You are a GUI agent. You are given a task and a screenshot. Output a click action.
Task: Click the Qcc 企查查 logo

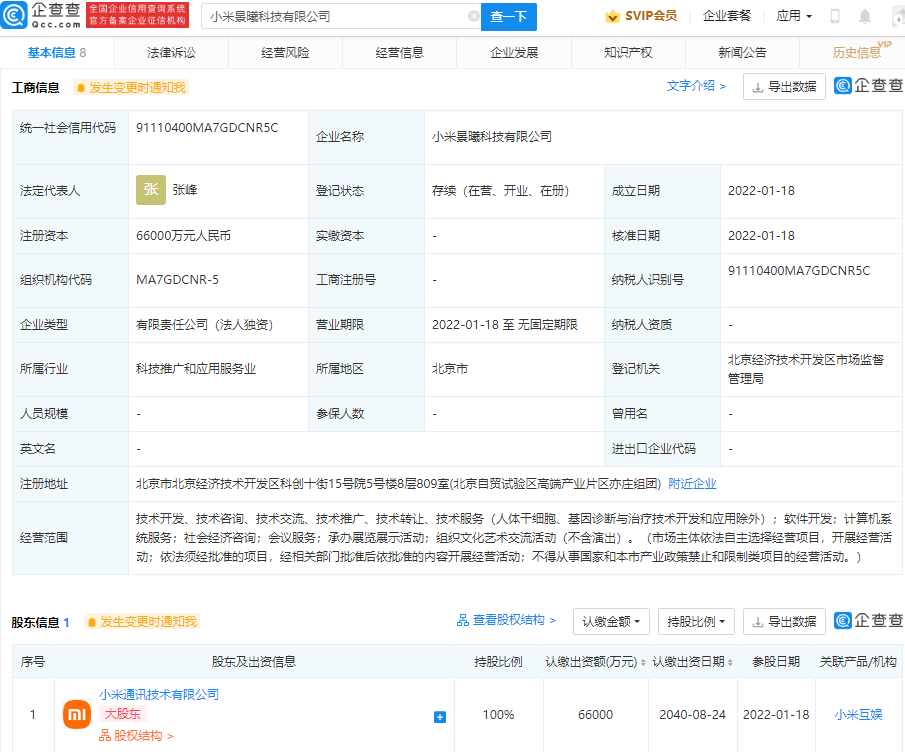point(42,16)
